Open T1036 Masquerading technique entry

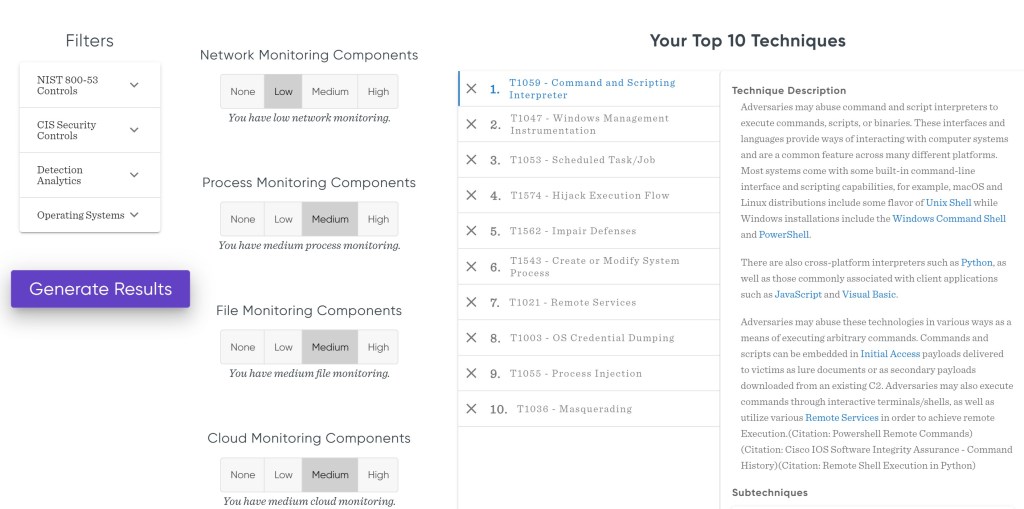[570, 409]
